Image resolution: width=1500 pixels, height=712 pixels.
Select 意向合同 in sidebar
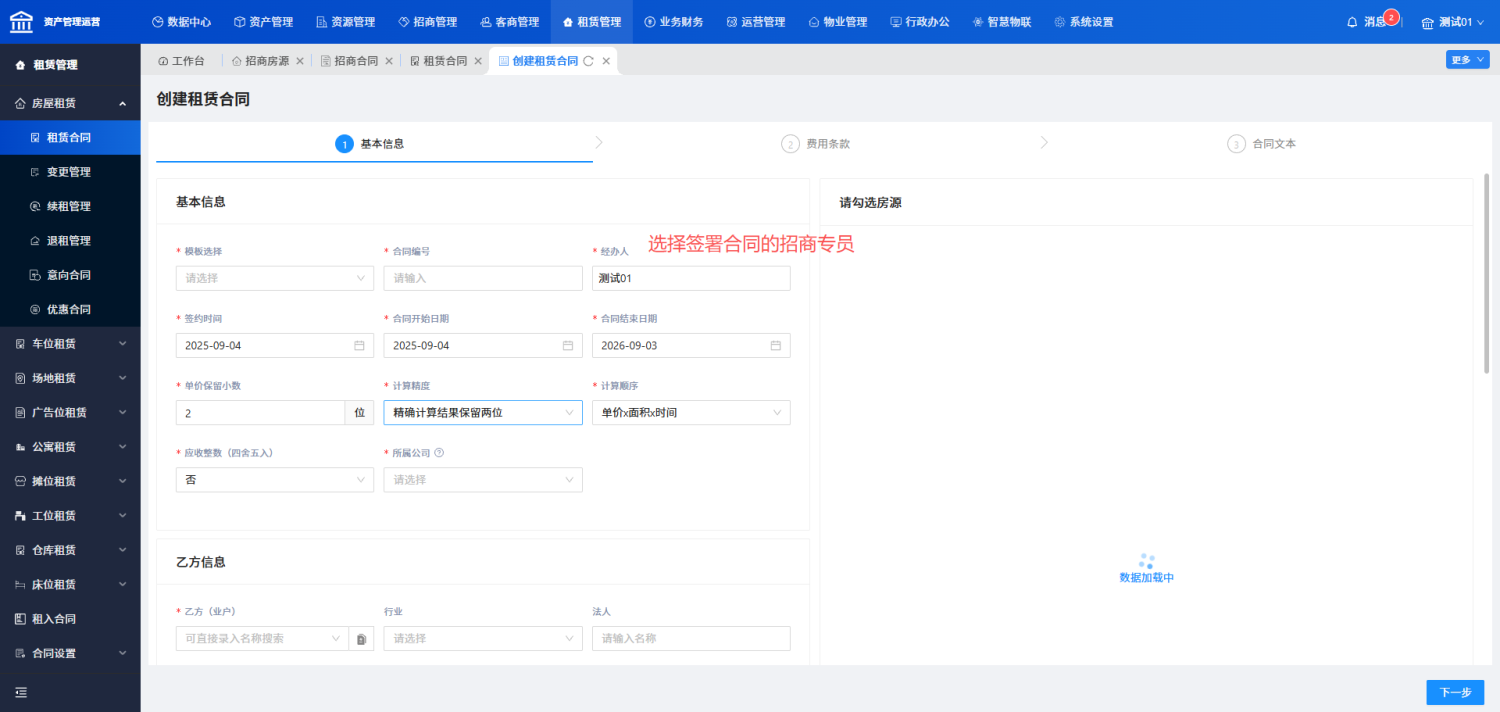click(x=70, y=275)
